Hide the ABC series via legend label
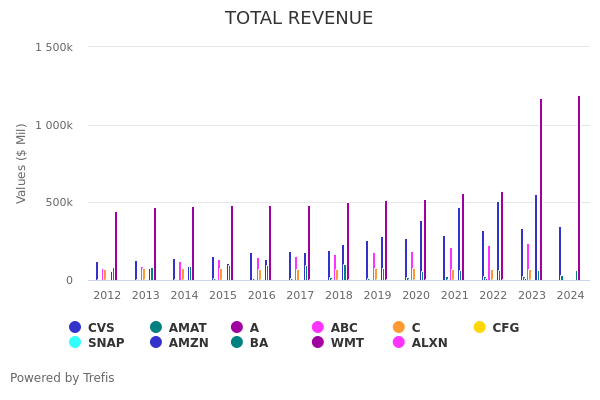 point(343,328)
